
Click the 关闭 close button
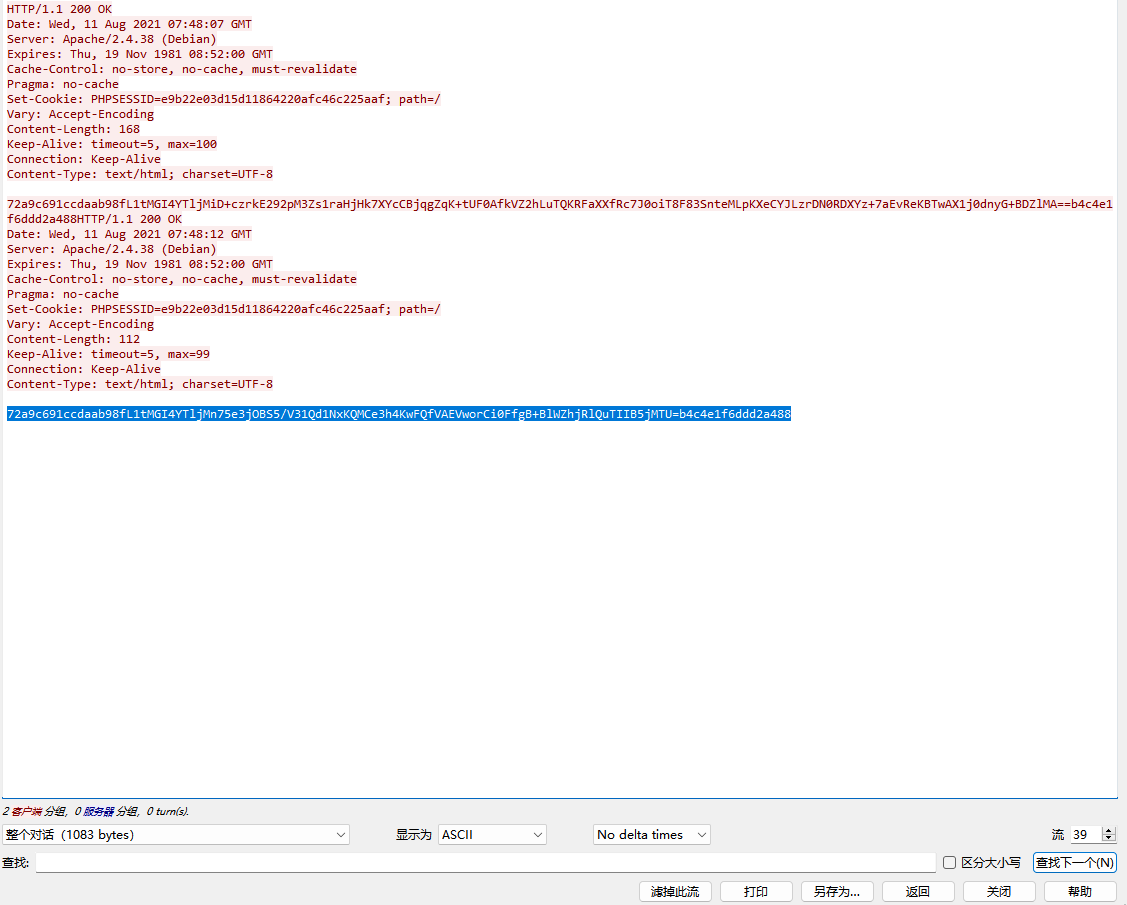[998, 891]
